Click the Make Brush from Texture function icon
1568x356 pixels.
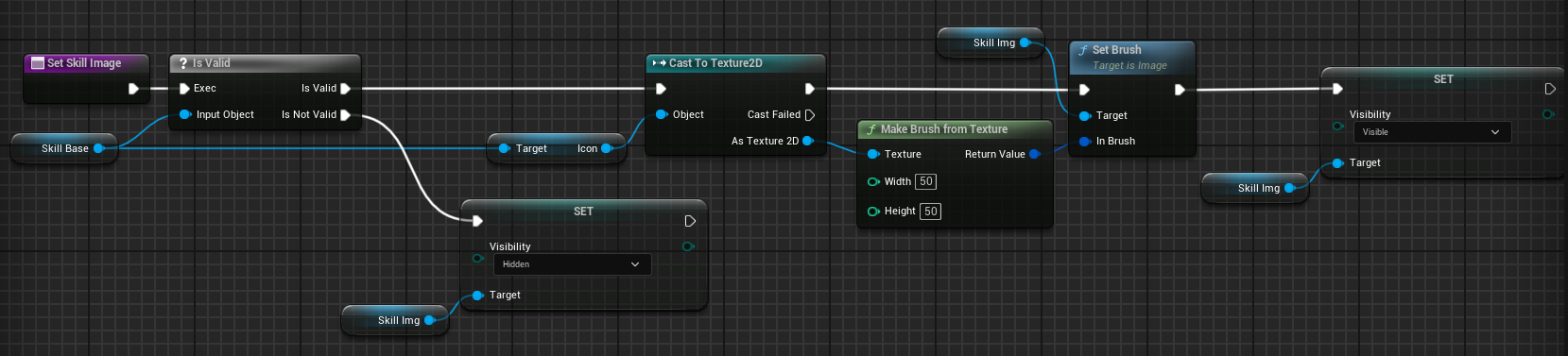pos(871,129)
